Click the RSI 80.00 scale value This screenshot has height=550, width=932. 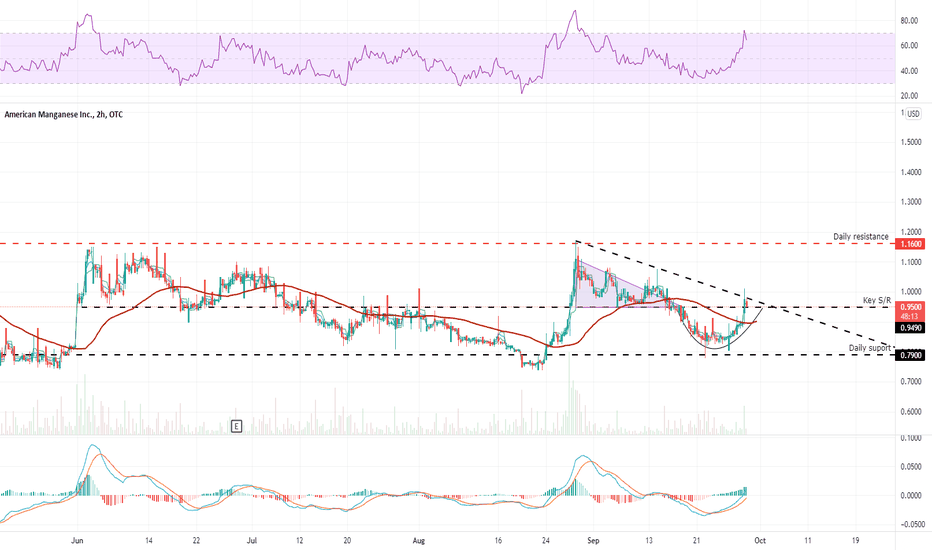click(909, 21)
